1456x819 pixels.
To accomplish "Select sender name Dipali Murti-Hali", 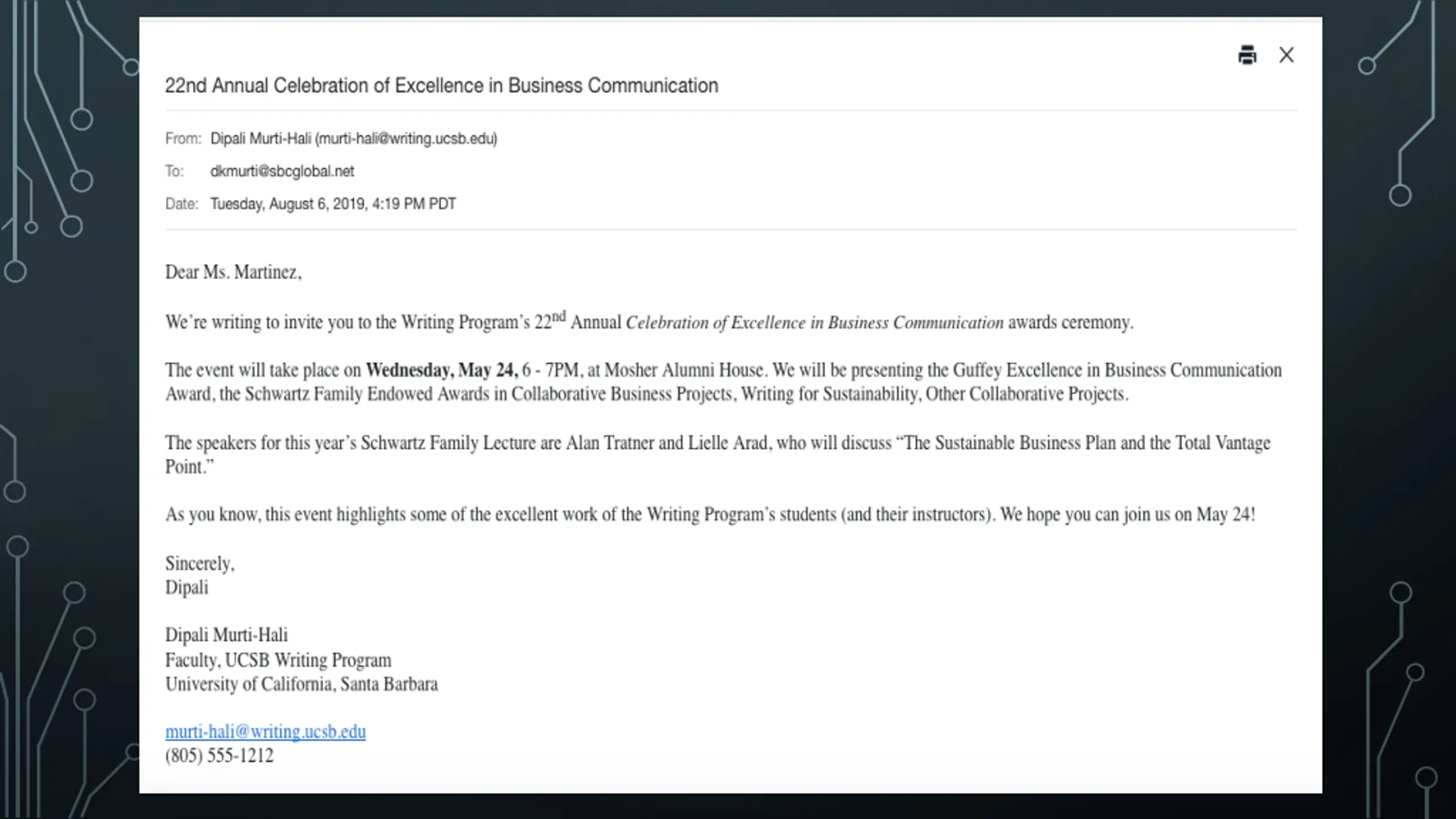I will point(260,139).
